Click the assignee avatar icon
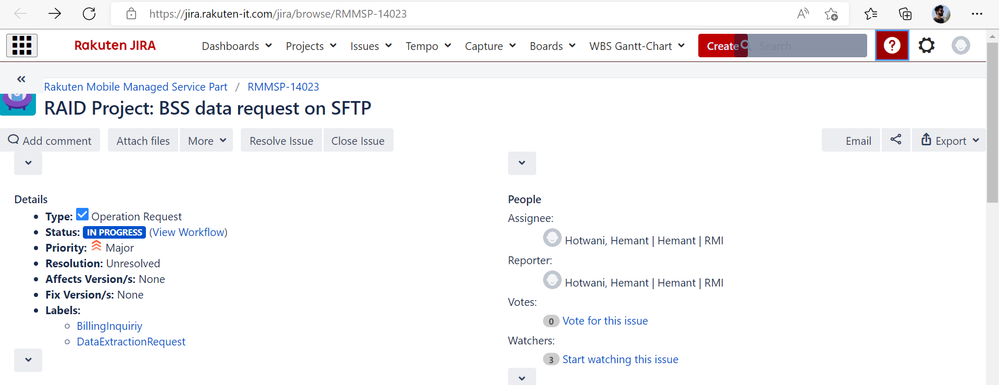The height and width of the screenshot is (385, 999). [x=552, y=238]
